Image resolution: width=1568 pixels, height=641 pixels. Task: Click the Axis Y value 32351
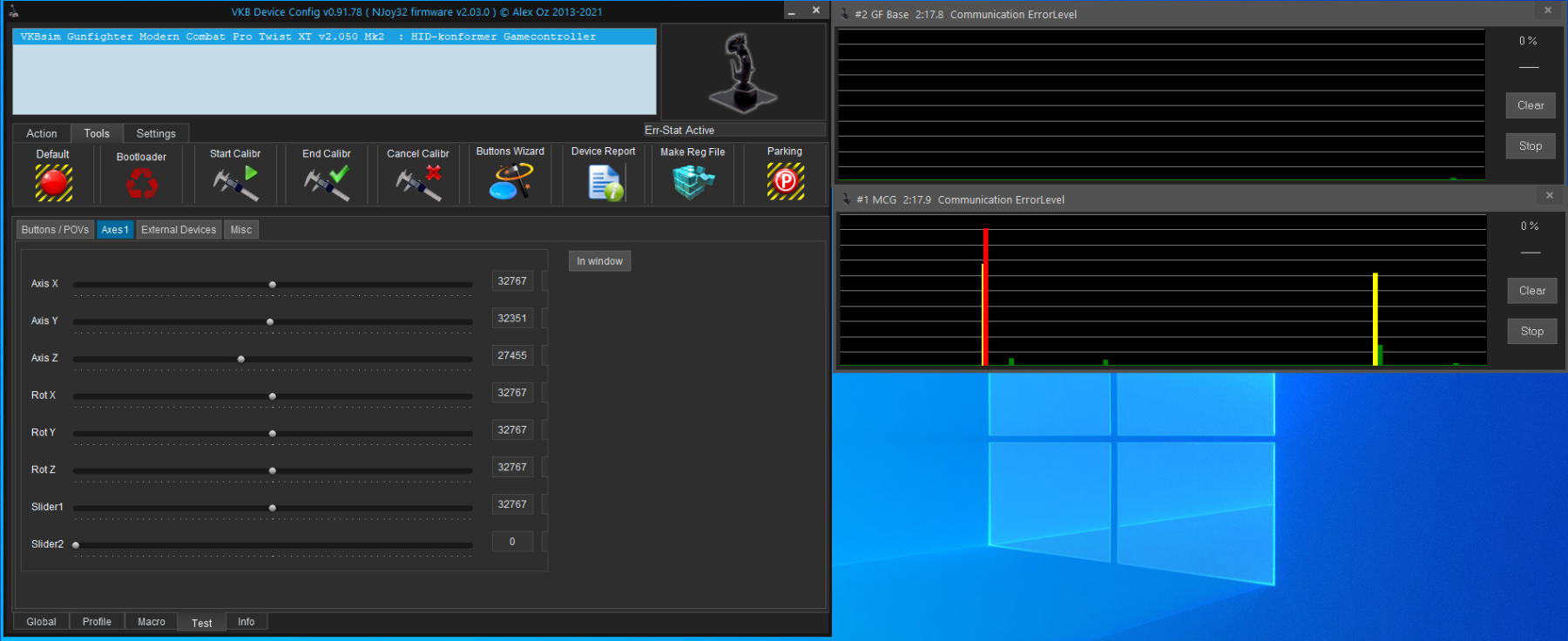(512, 319)
